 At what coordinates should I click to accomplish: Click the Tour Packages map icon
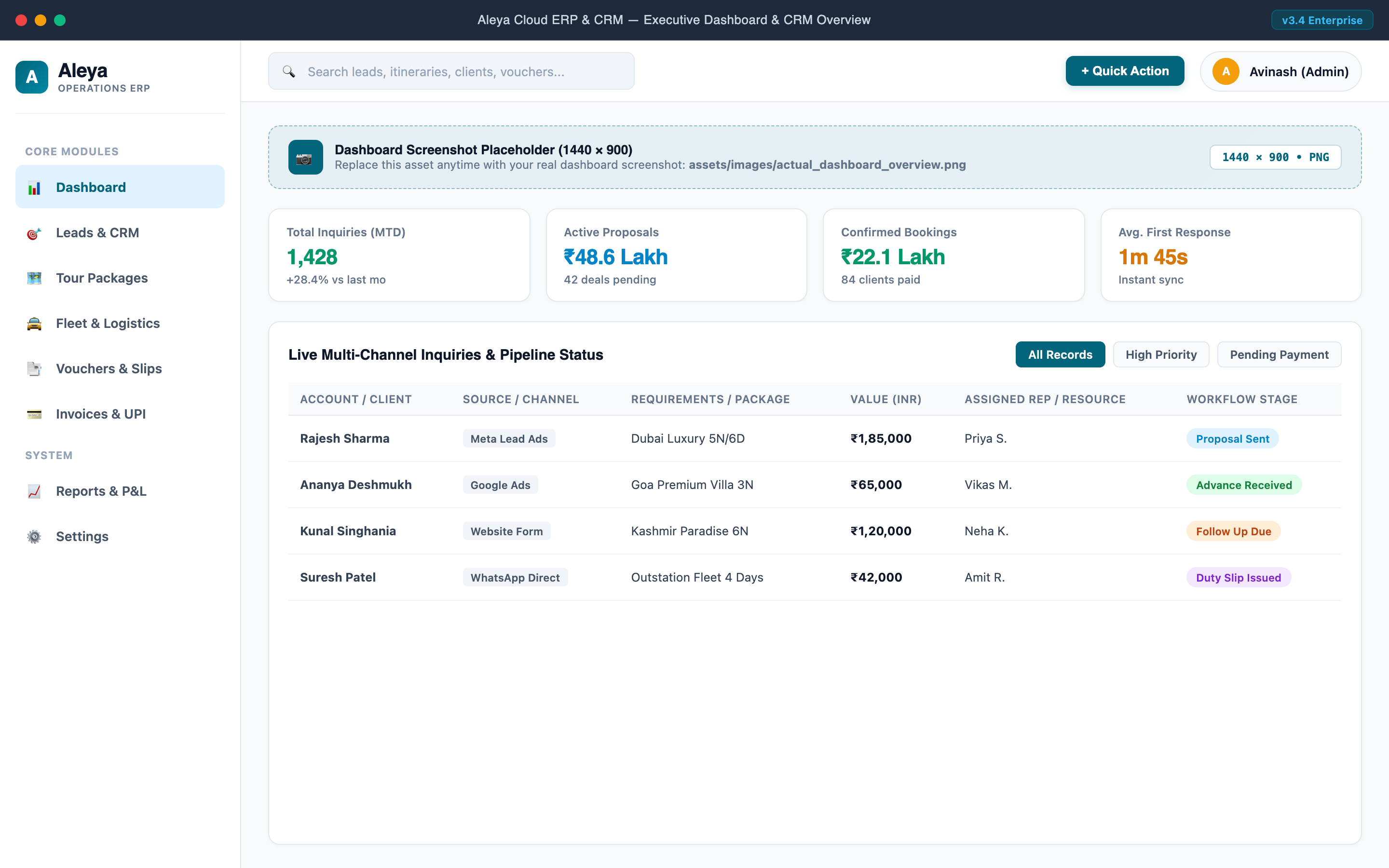tap(34, 278)
